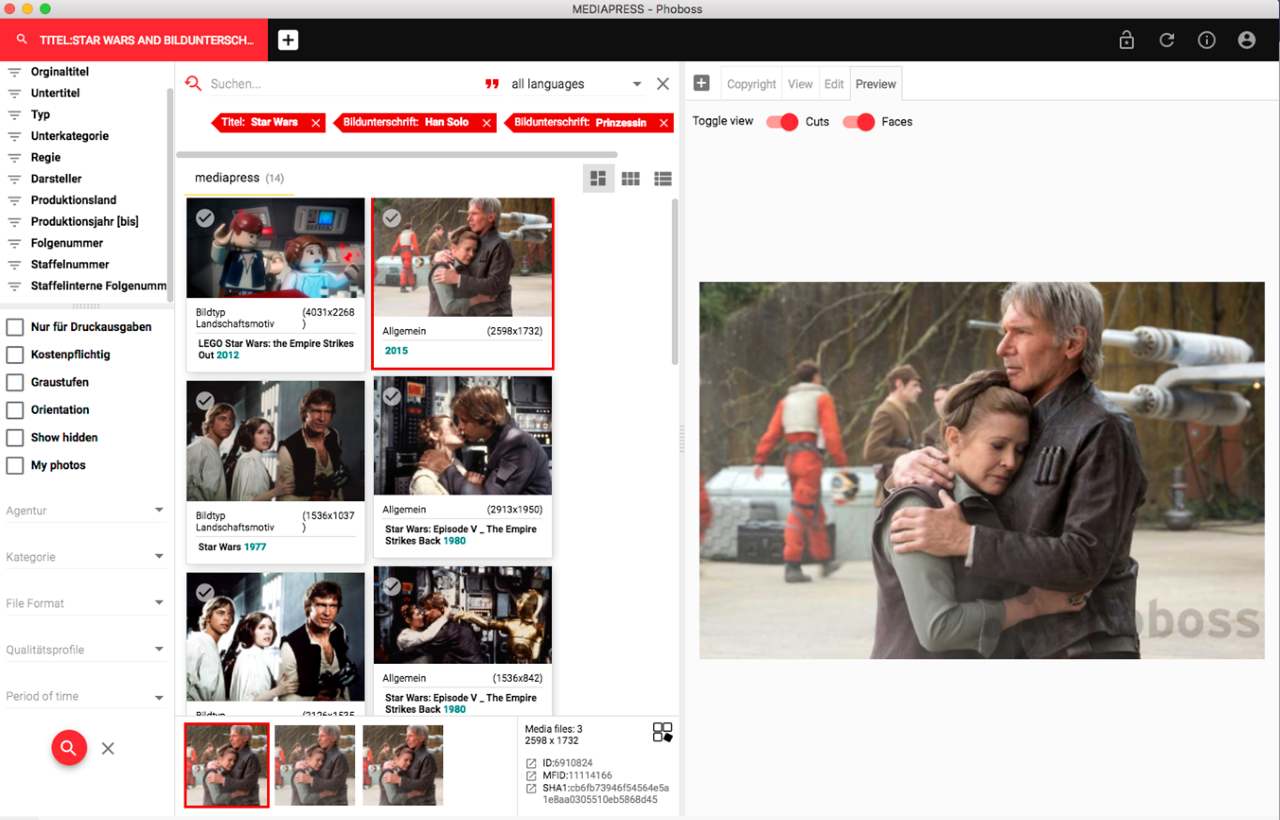The image size is (1280, 820).
Task: Click in the Suchen search input field
Action: (x=340, y=84)
